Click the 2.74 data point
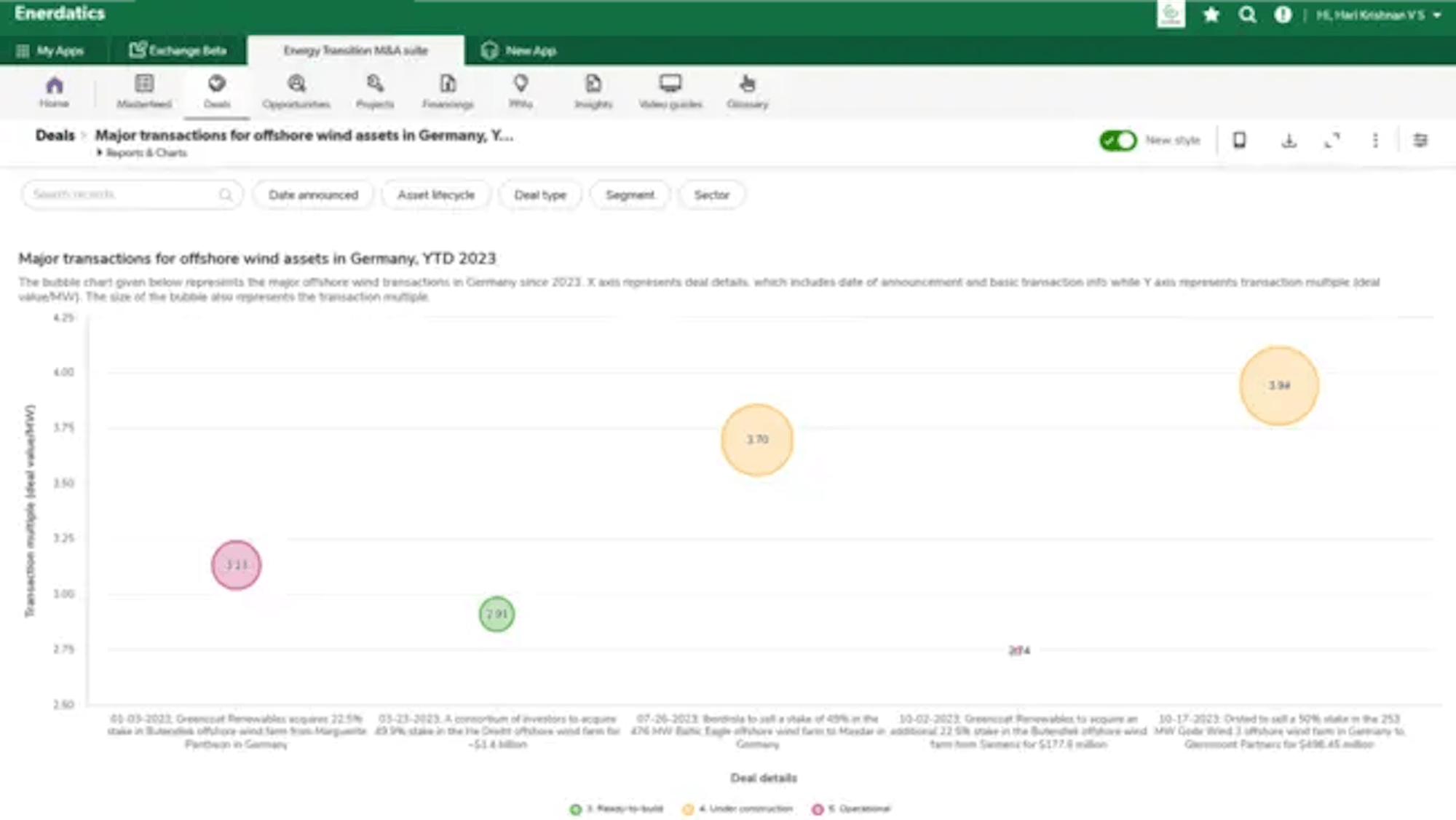Screen dimensions: 1456x820 [1019, 650]
